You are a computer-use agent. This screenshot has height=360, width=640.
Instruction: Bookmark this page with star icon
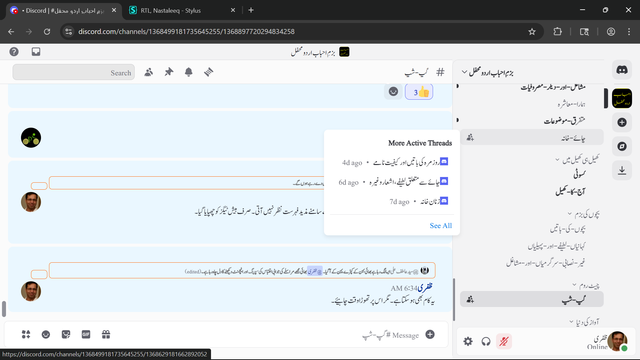click(532, 31)
